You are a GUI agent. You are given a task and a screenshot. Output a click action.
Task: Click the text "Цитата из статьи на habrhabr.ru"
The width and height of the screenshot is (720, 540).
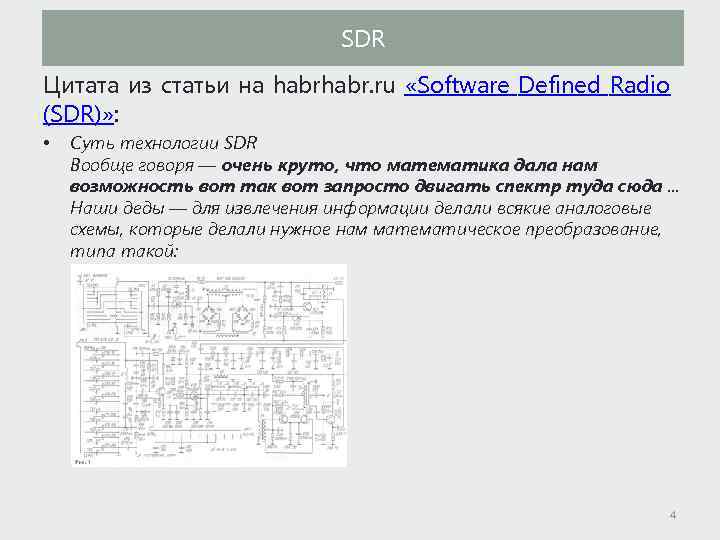pos(219,86)
